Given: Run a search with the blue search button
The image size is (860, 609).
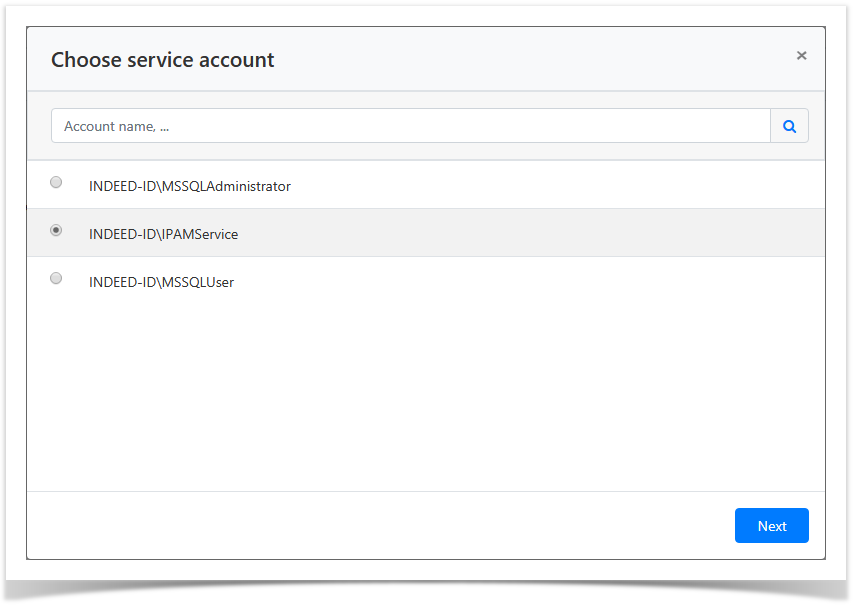Looking at the screenshot, I should pyautogui.click(x=789, y=125).
